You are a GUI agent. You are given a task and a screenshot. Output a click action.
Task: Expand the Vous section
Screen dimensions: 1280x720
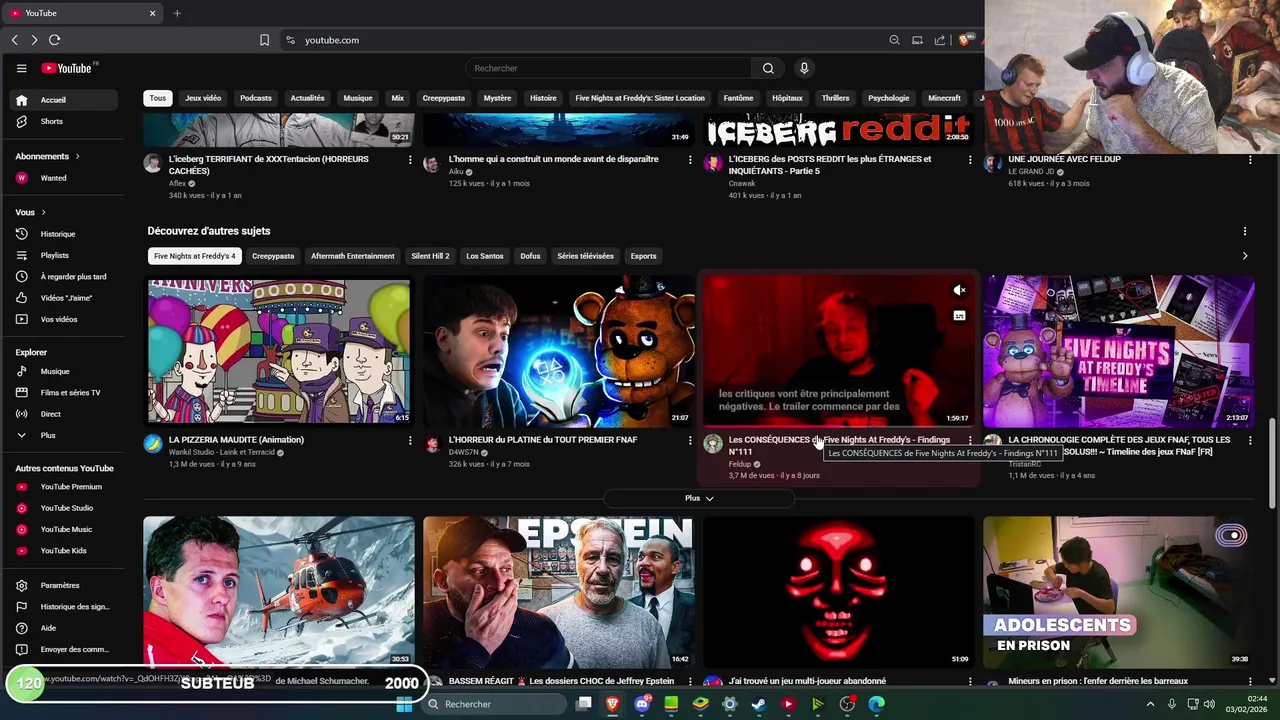(x=30, y=212)
